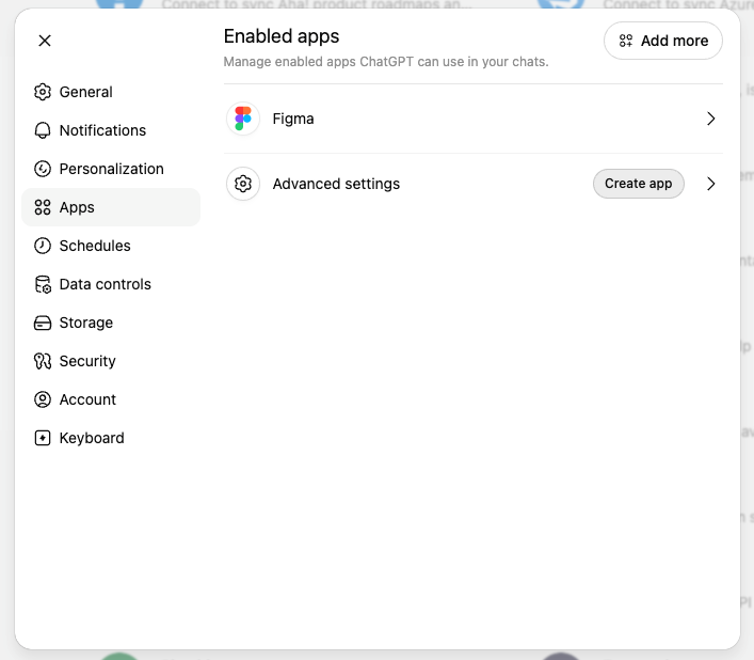Click the Storage drive icon
The height and width of the screenshot is (660, 754).
(42, 323)
